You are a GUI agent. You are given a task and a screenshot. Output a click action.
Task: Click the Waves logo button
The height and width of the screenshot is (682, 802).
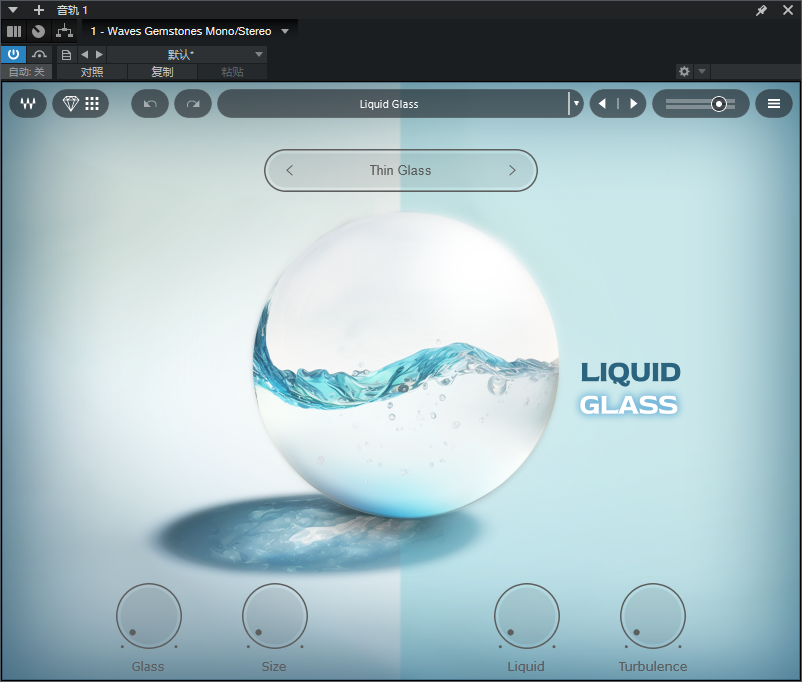coord(28,104)
